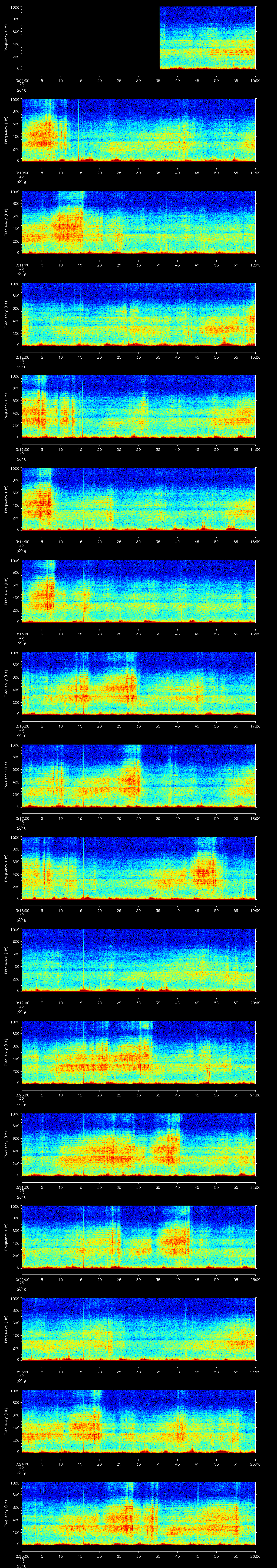The image size is (277, 1568).
Task: Click the black empty area of first spectrogram
Action: coord(90,38)
